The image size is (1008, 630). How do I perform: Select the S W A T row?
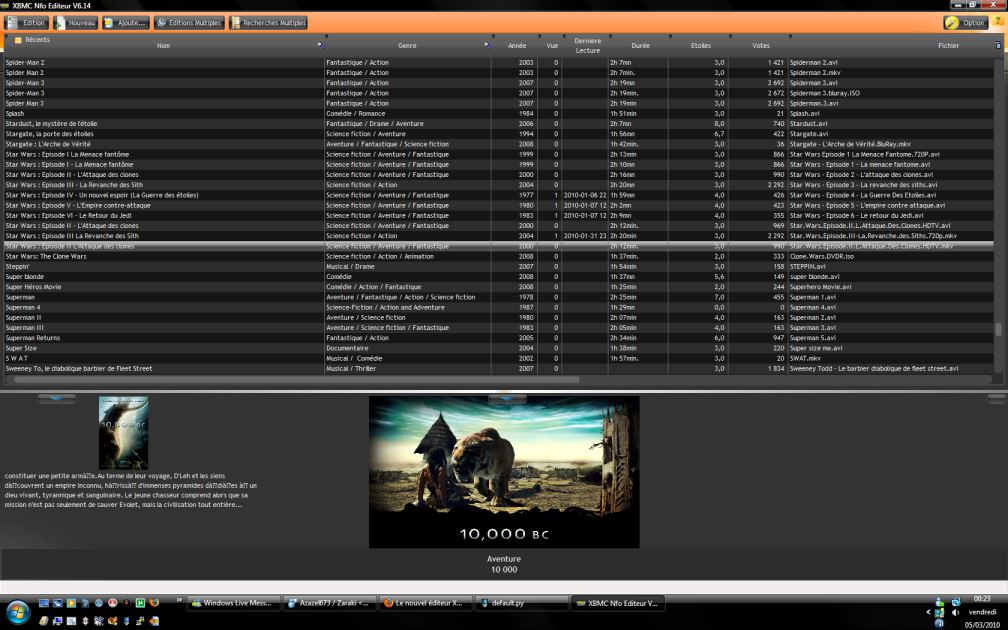[x=498, y=359]
